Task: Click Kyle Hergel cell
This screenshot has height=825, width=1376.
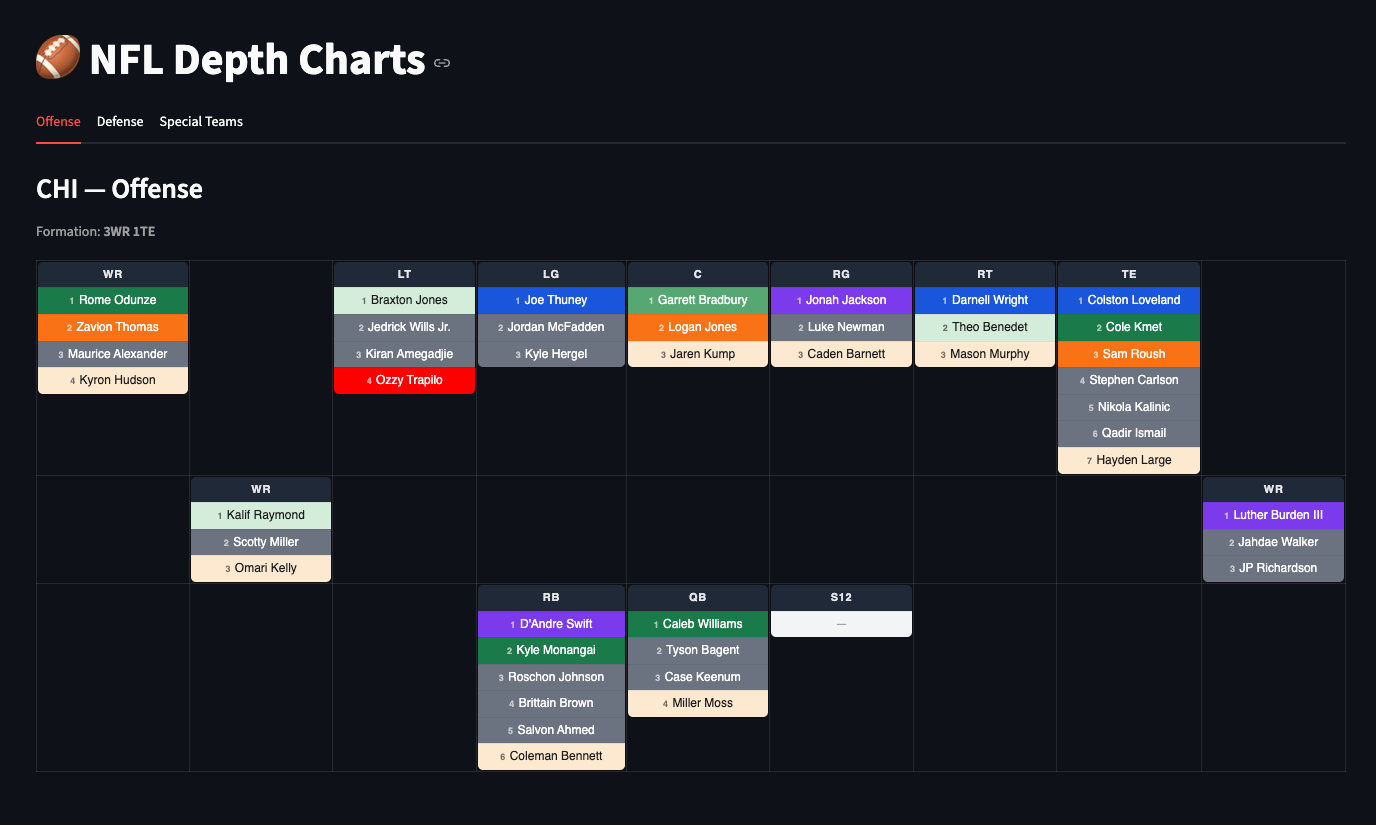Action: coord(551,354)
